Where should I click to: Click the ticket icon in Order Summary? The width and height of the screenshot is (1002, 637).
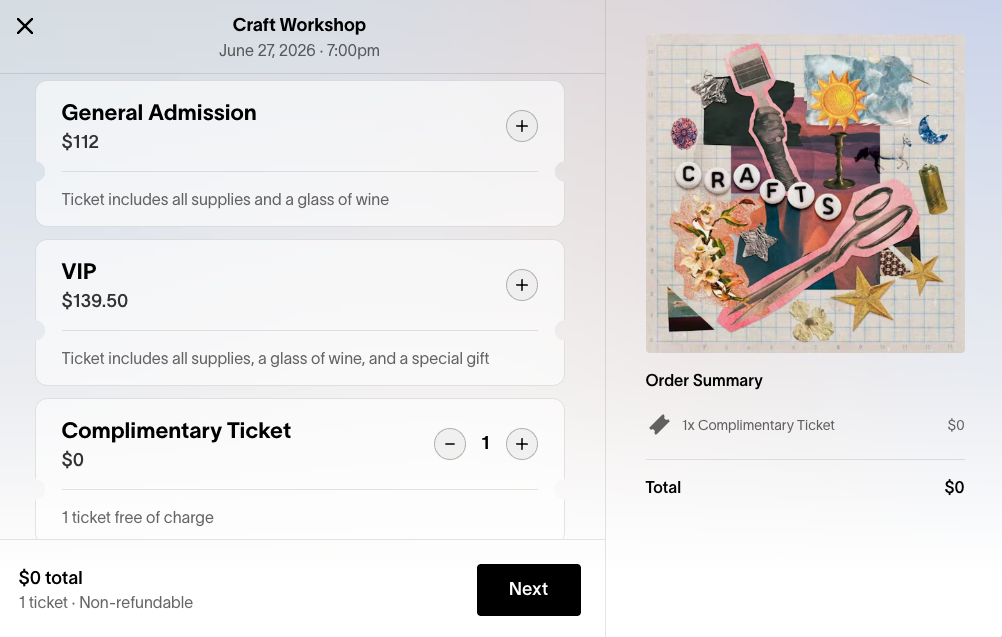pyautogui.click(x=659, y=425)
